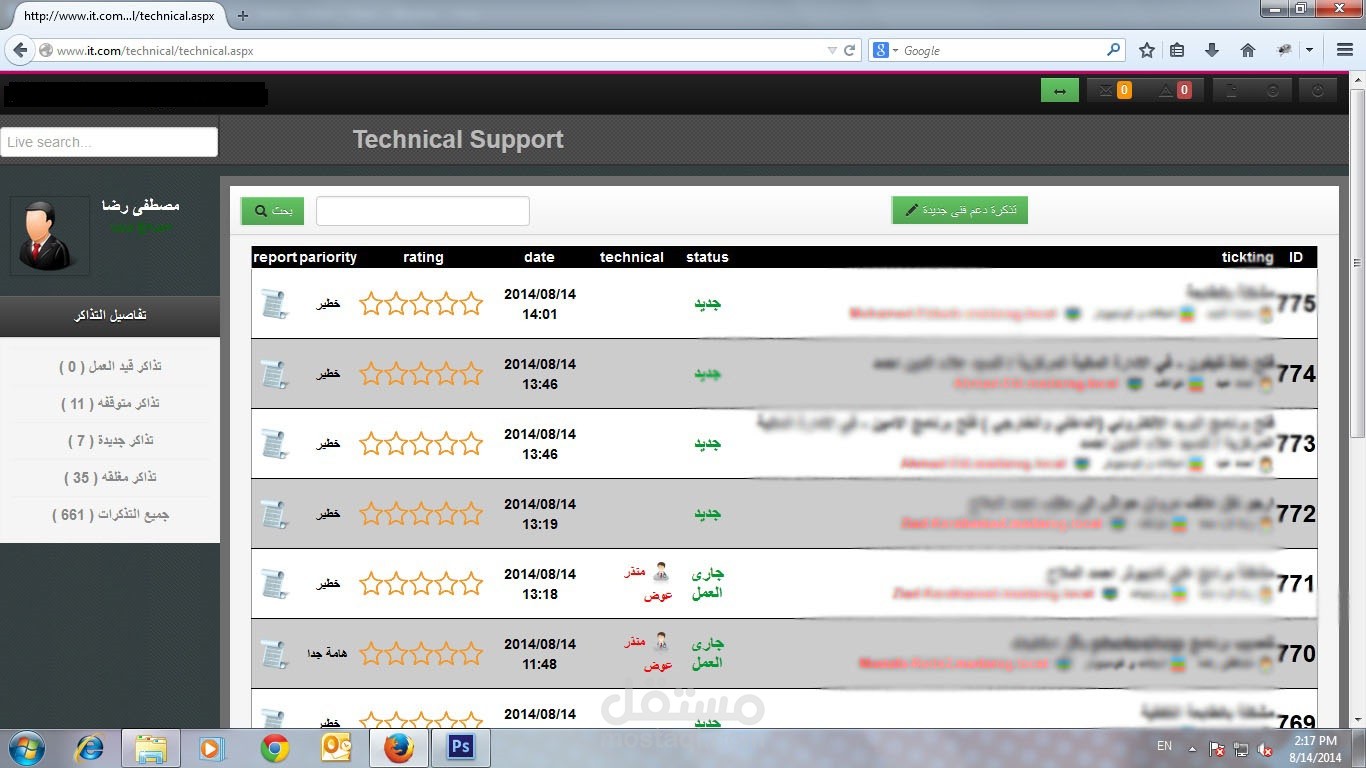
Task: Click the power icon in header
Action: click(1318, 91)
